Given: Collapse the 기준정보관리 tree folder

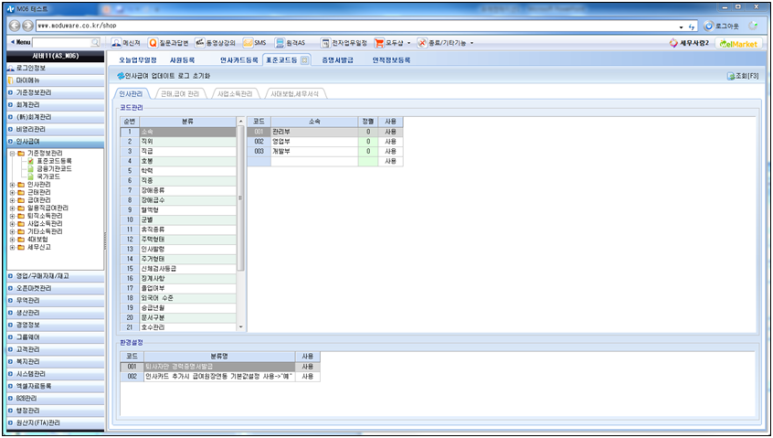Looking at the screenshot, I should coord(12,153).
